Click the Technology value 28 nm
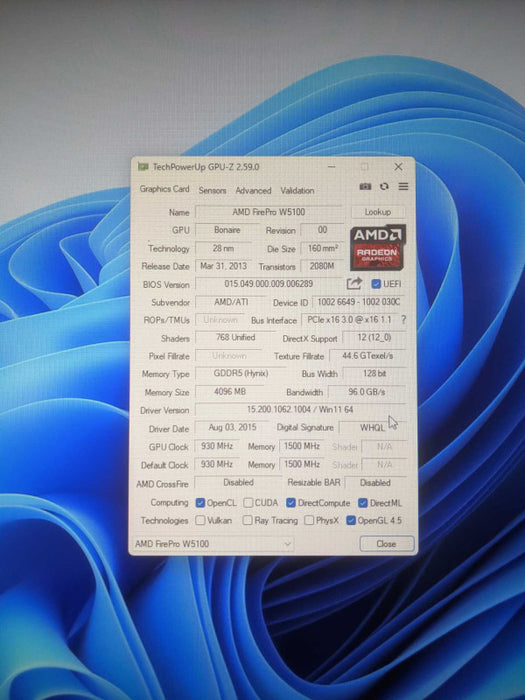 [x=223, y=248]
